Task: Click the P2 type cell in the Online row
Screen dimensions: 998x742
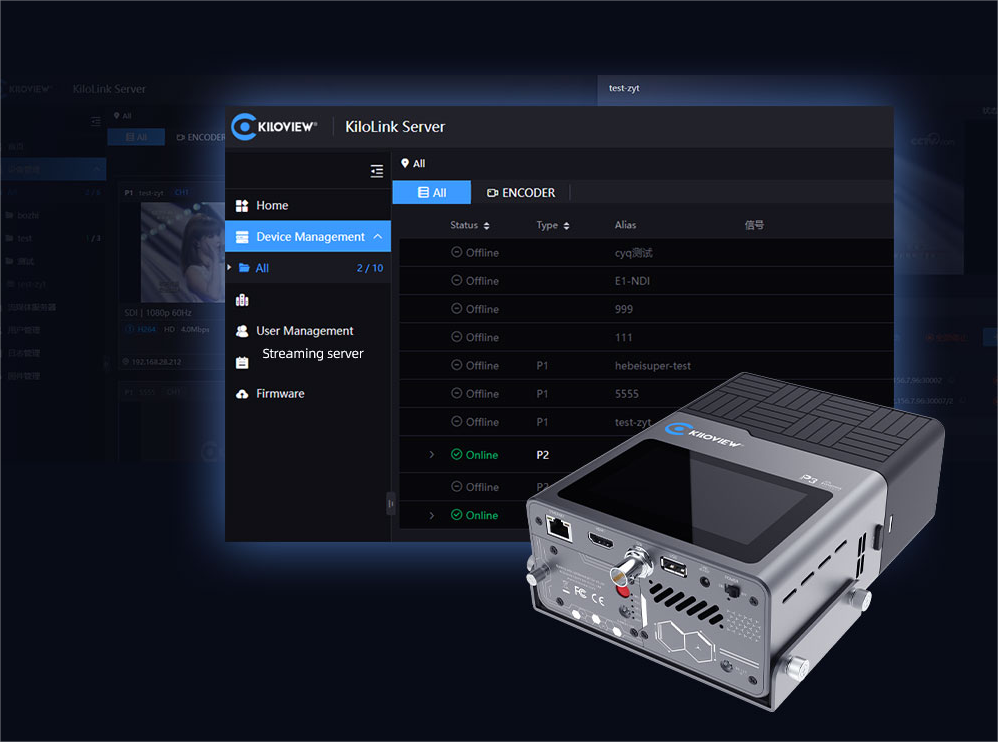Action: [542, 455]
